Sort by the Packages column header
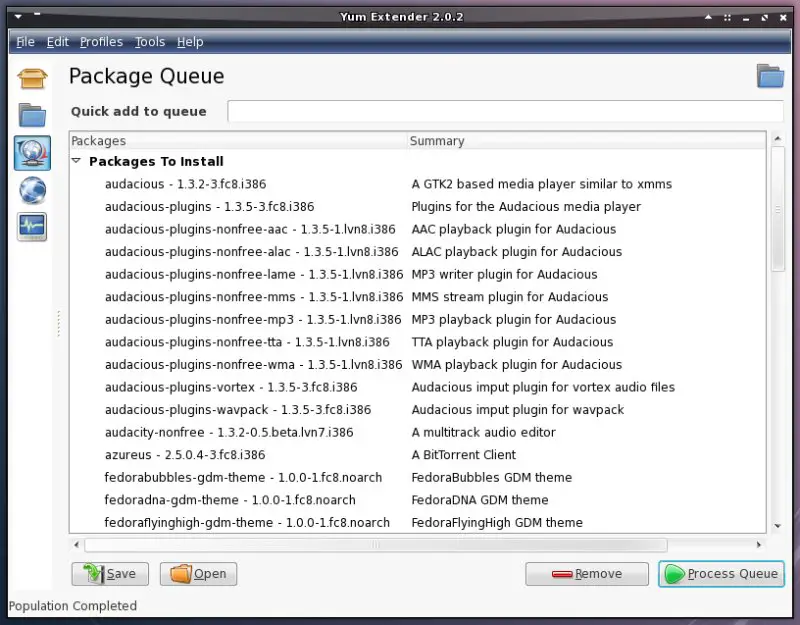800x625 pixels. tap(238, 141)
